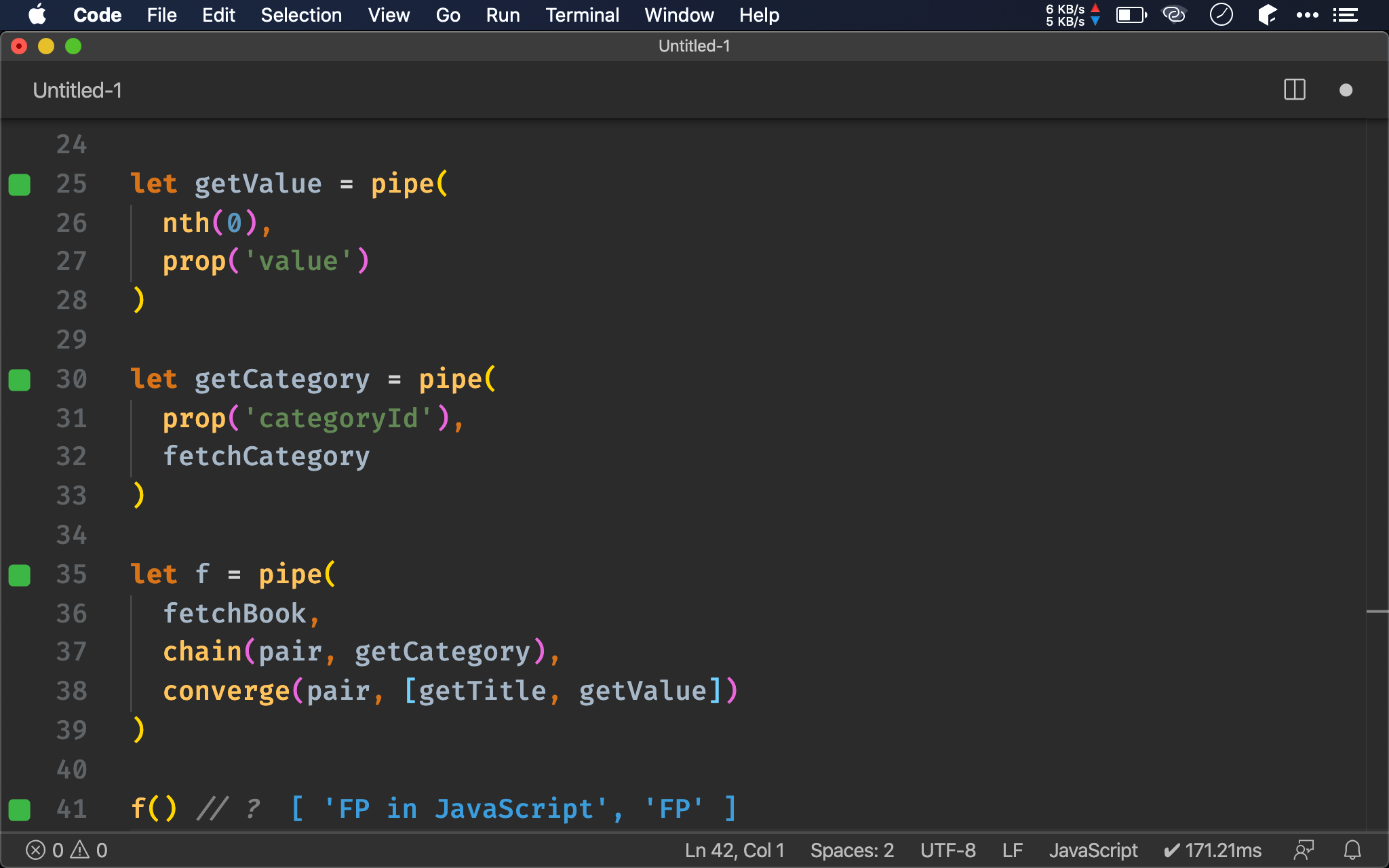
Task: Open the three-dots overflow menu bar icon
Action: [1307, 15]
